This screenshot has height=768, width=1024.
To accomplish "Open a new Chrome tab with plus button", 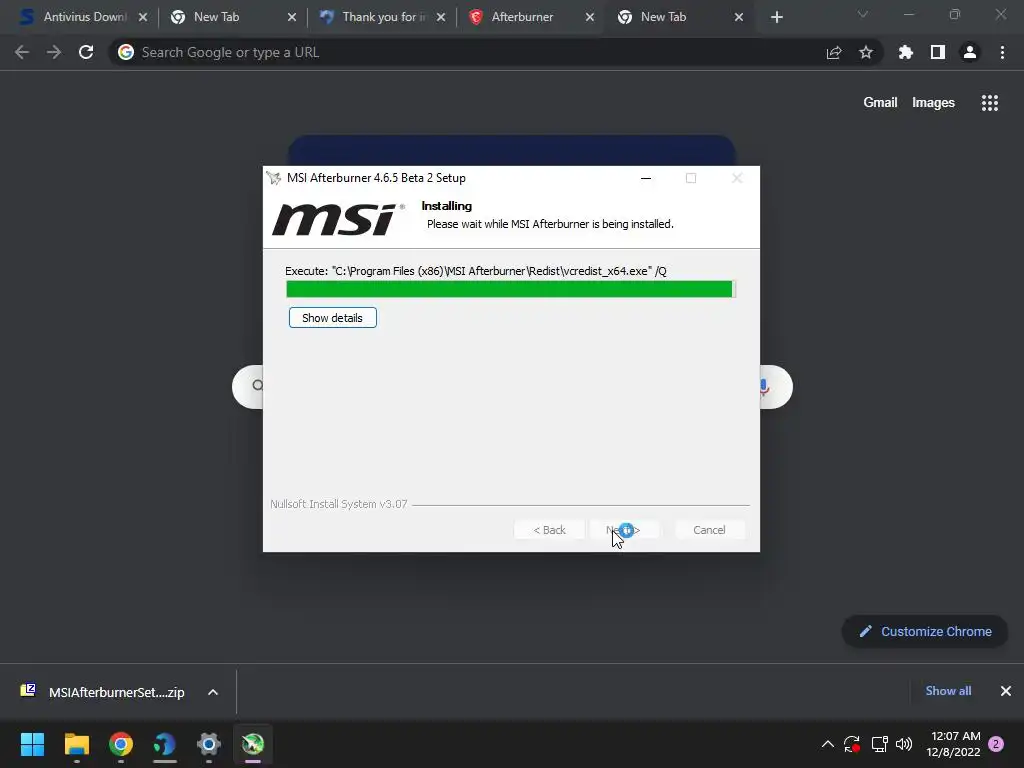I will tap(776, 17).
